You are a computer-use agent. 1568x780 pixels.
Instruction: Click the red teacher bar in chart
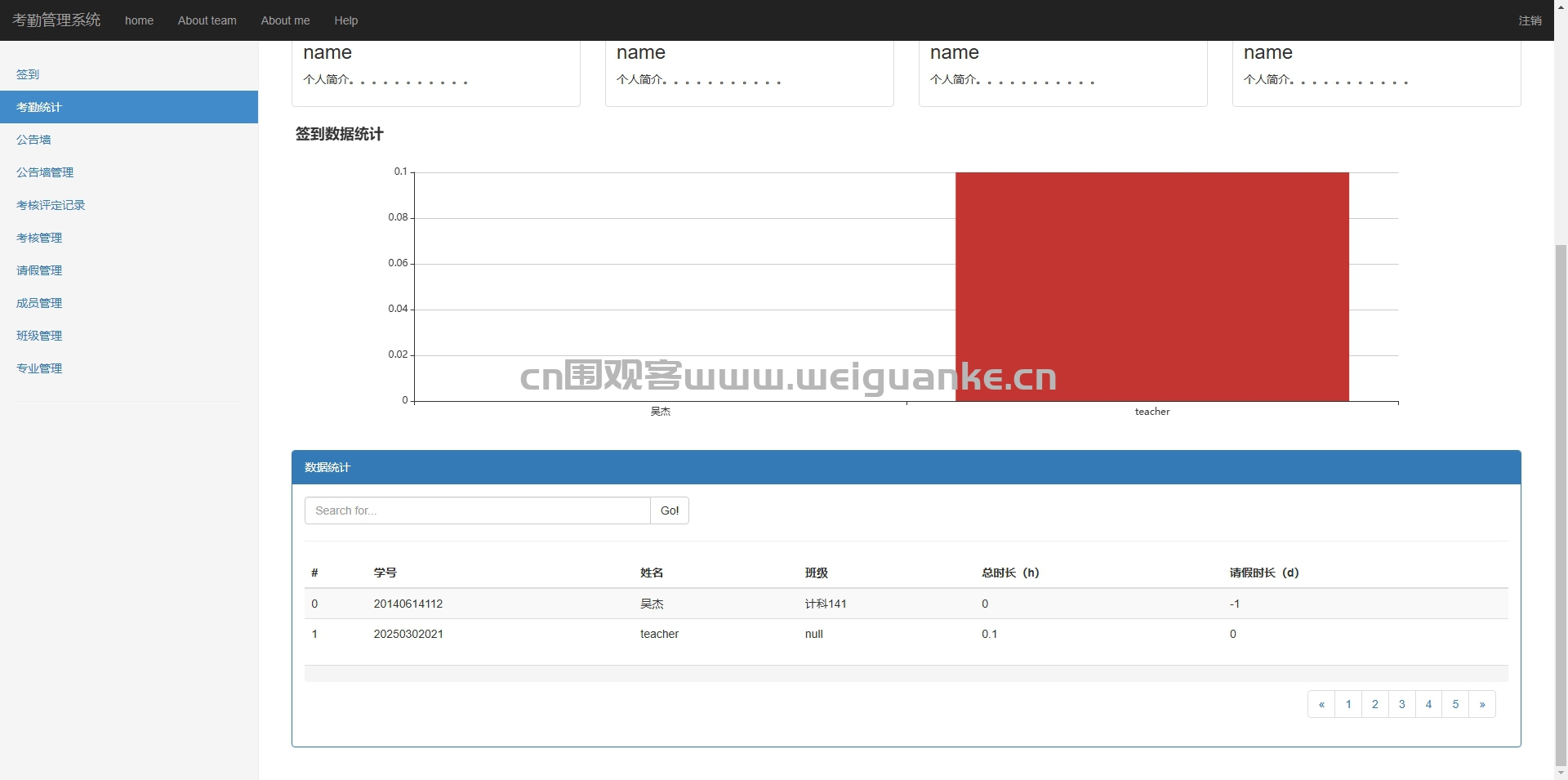[1152, 287]
